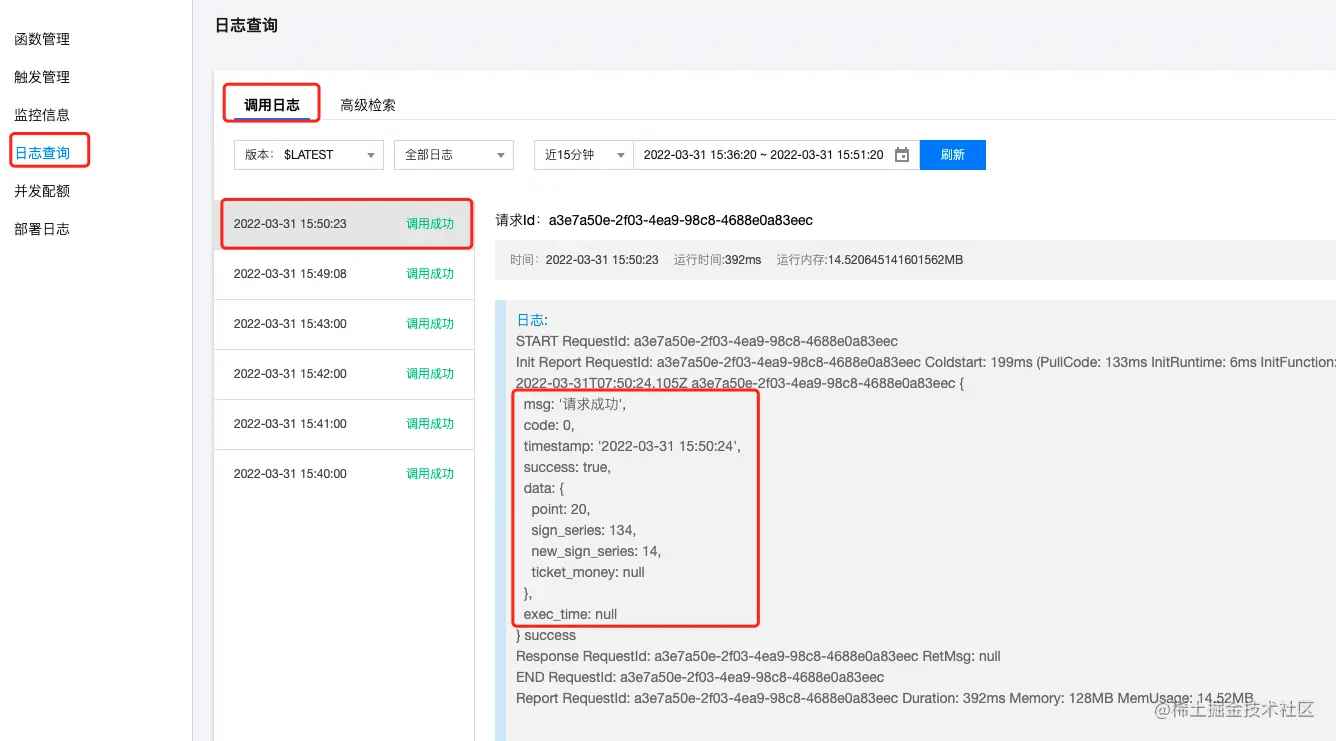Open 触发管理 in the sidebar
1336x741 pixels.
coord(42,77)
